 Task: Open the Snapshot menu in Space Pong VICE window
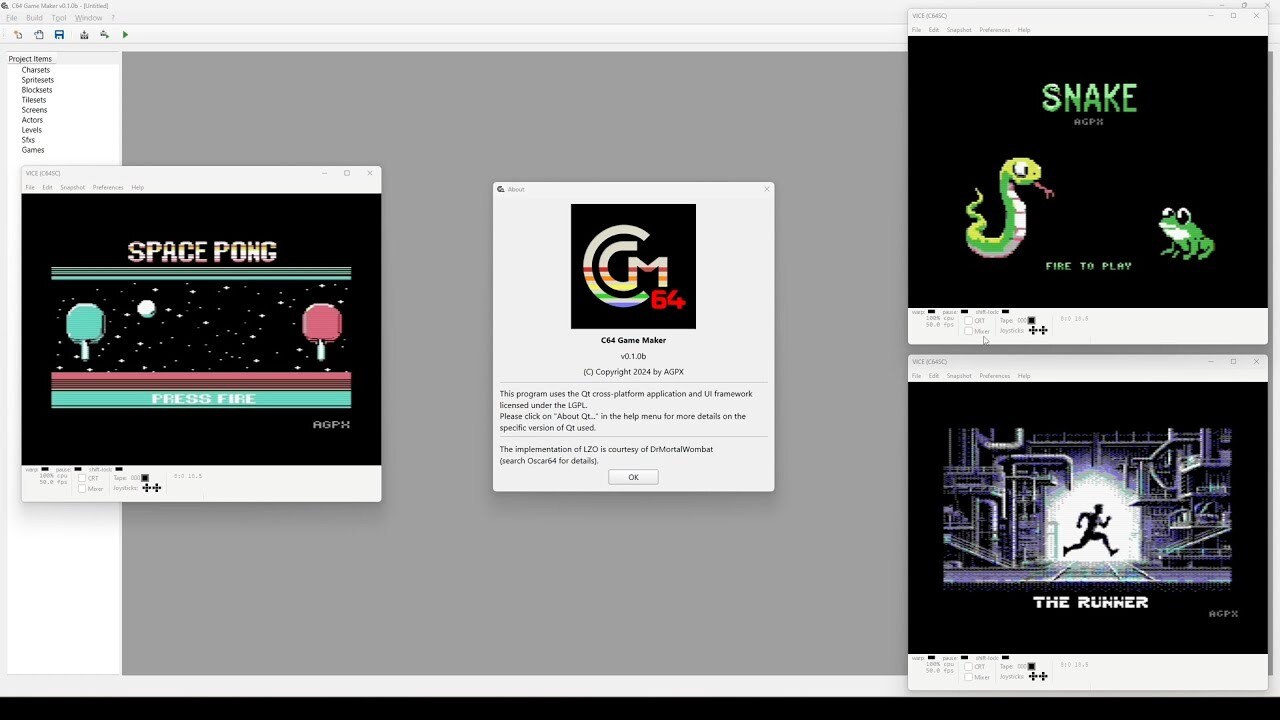pos(72,188)
